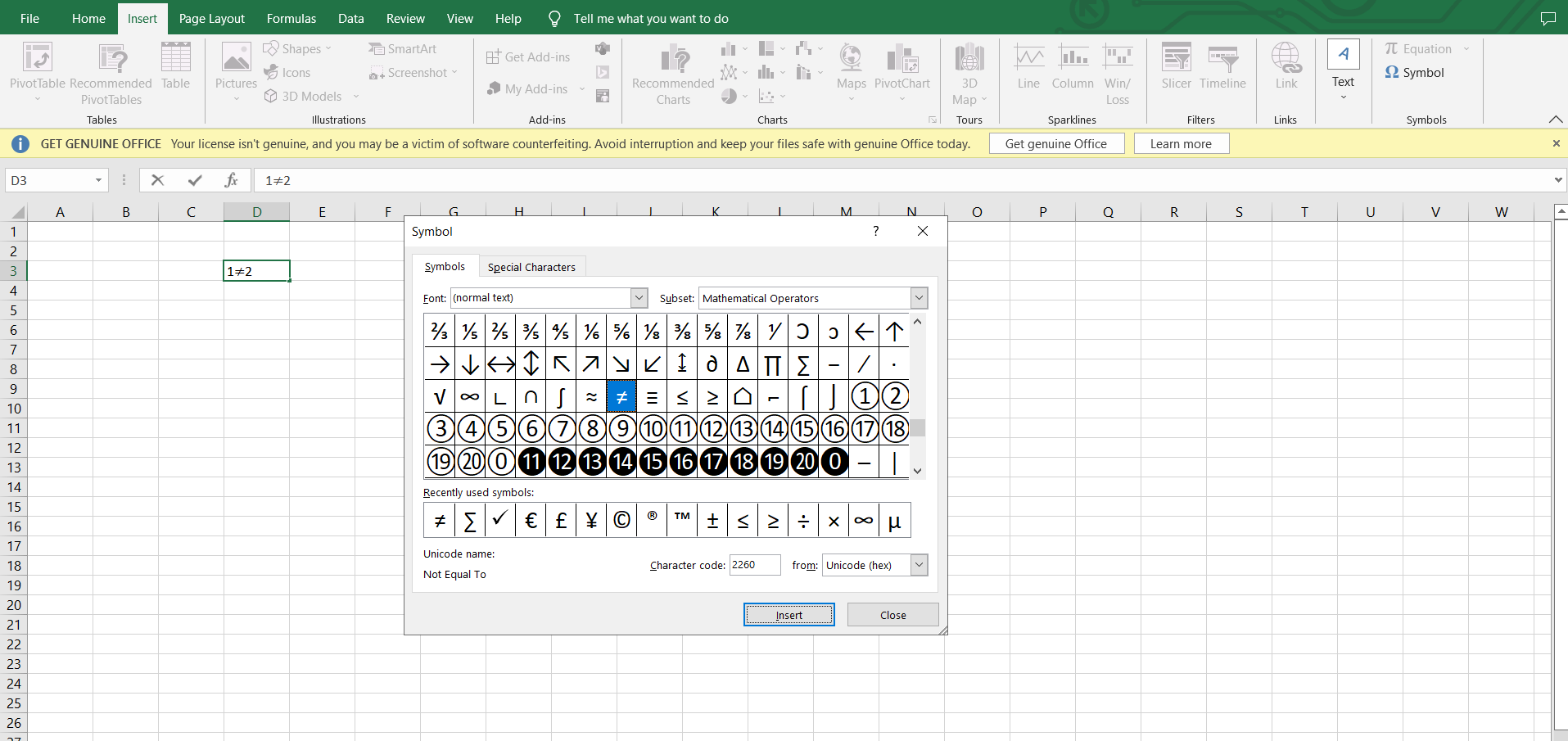Expand the Screenshot dropdown

coord(454,73)
